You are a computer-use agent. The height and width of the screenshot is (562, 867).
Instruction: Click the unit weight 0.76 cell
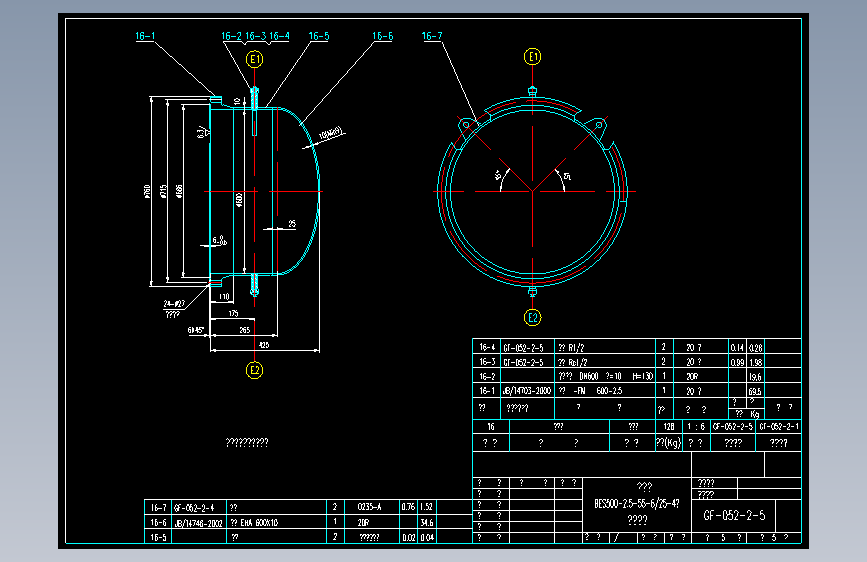(x=408, y=507)
